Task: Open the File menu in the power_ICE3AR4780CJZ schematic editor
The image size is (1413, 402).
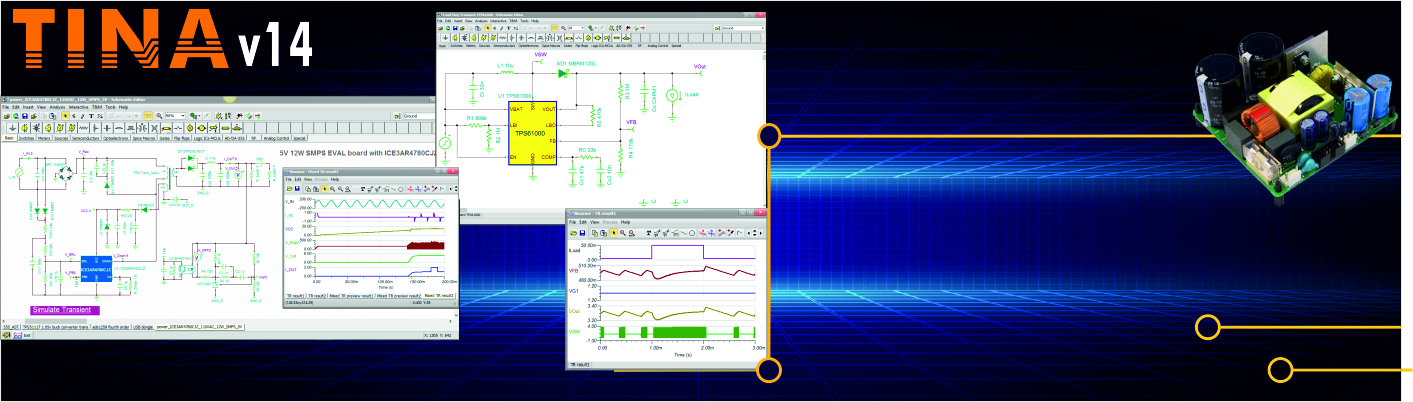Action: coord(5,107)
